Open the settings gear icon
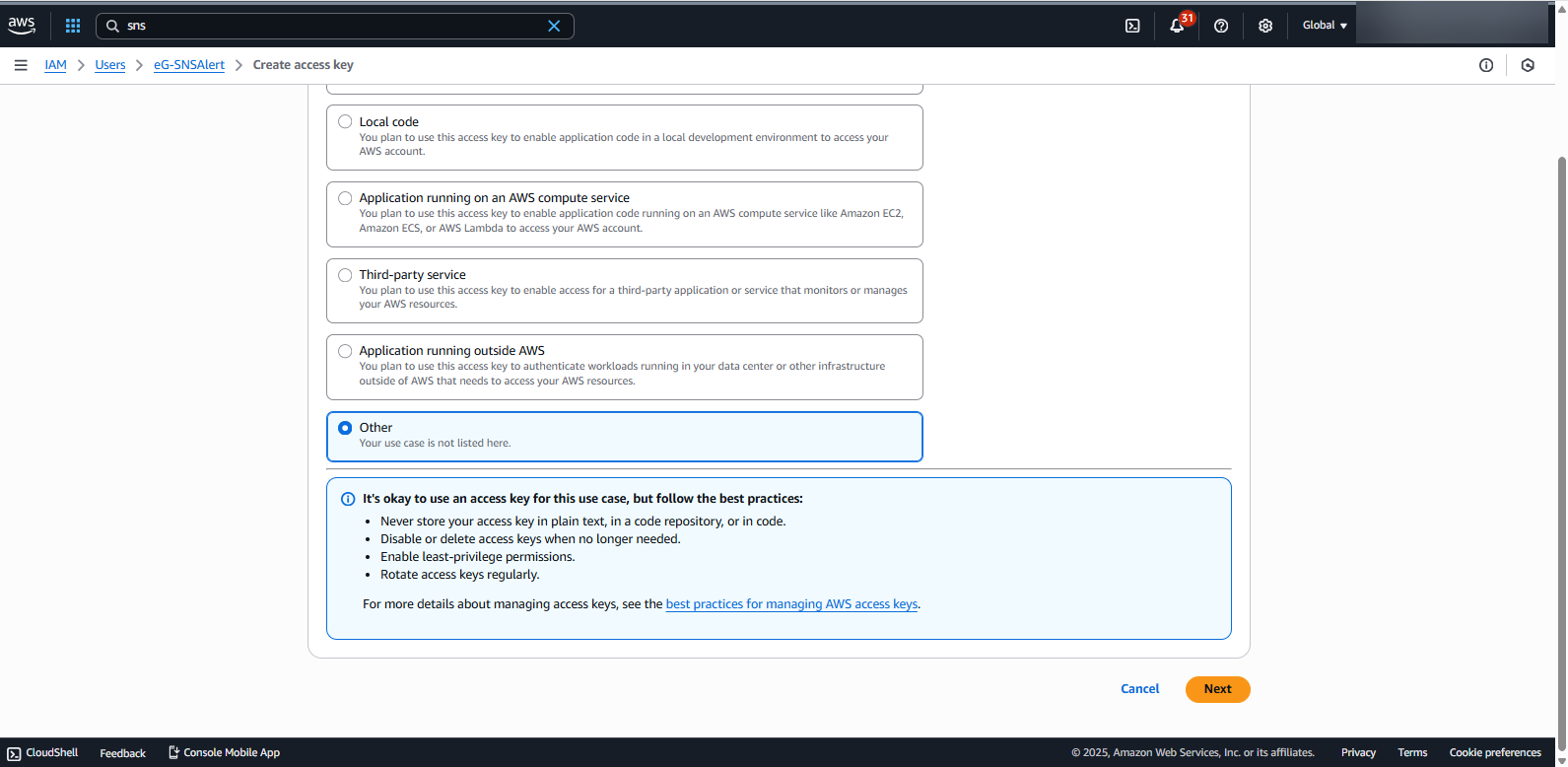 tap(1265, 26)
